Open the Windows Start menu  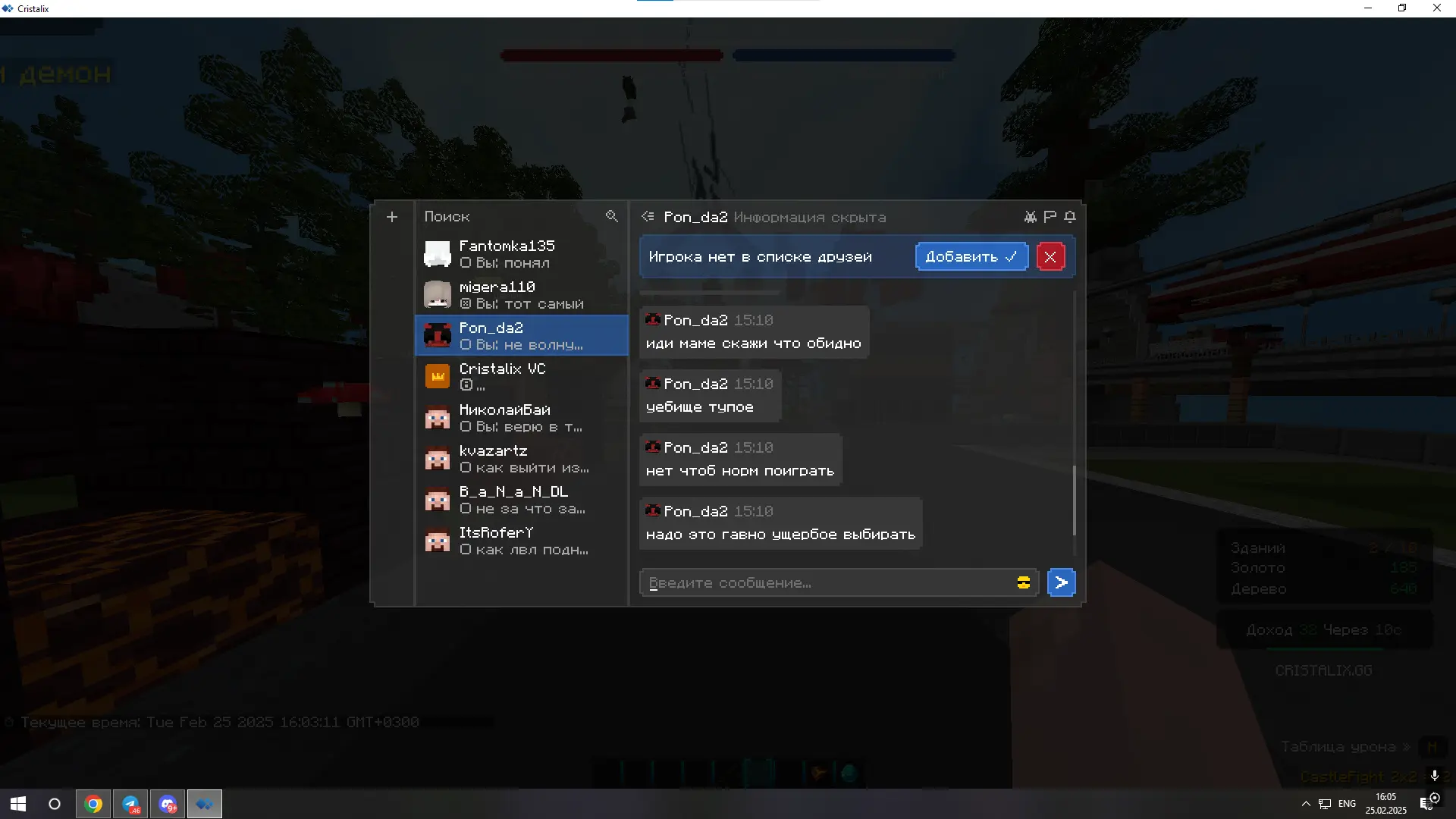[x=18, y=804]
